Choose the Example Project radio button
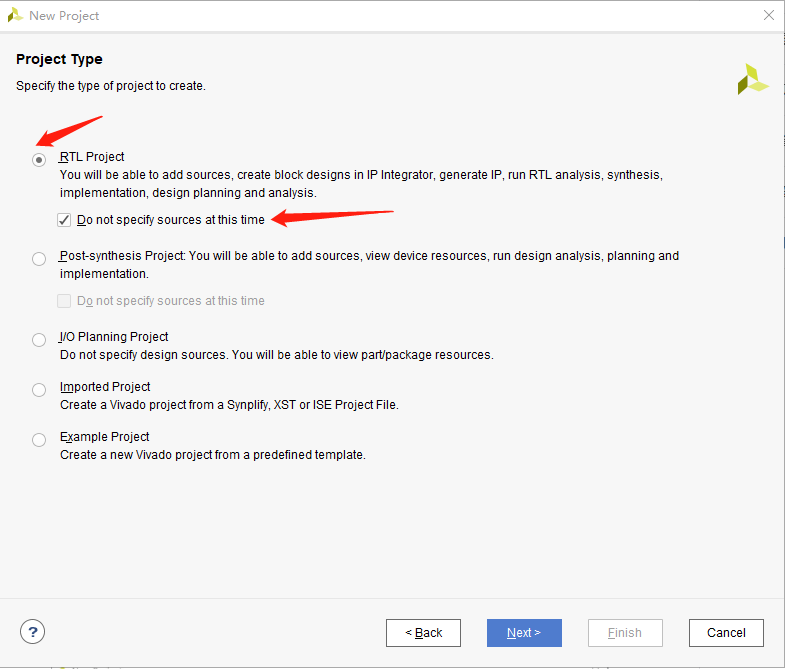 point(39,440)
